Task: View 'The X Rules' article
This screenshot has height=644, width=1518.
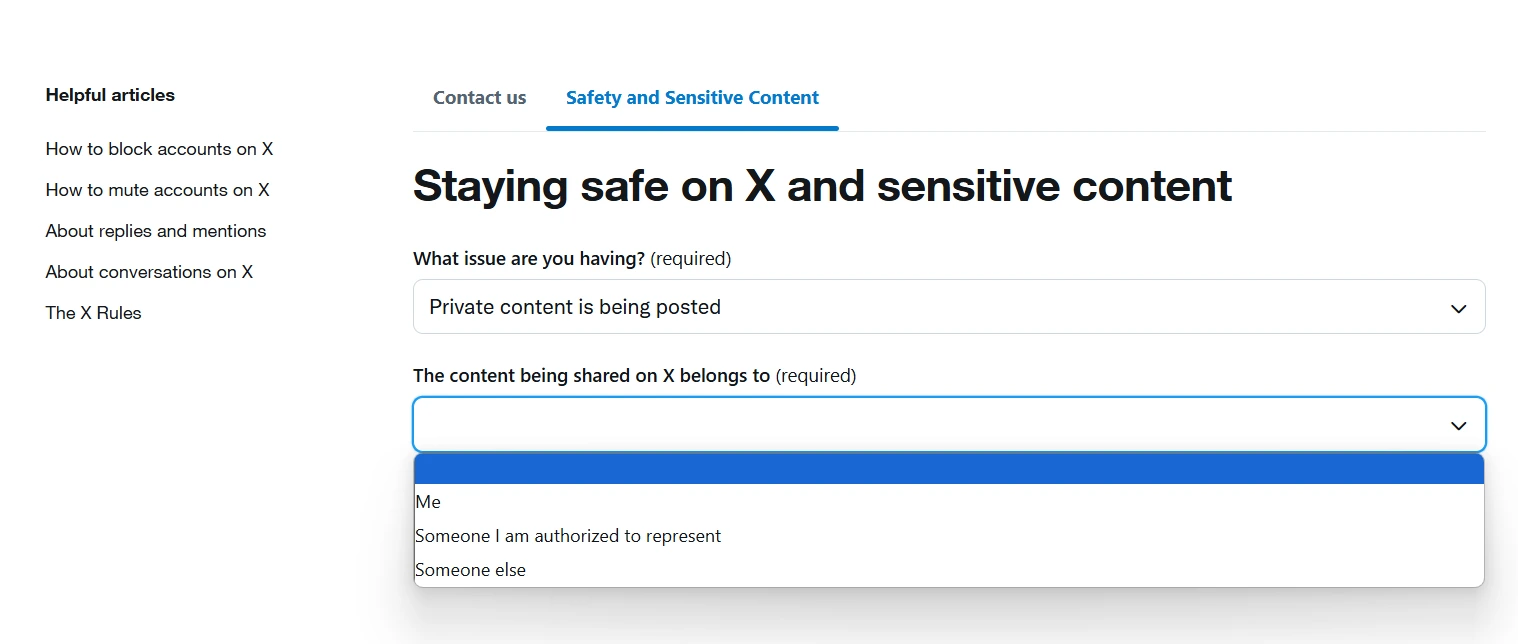Action: [93, 313]
